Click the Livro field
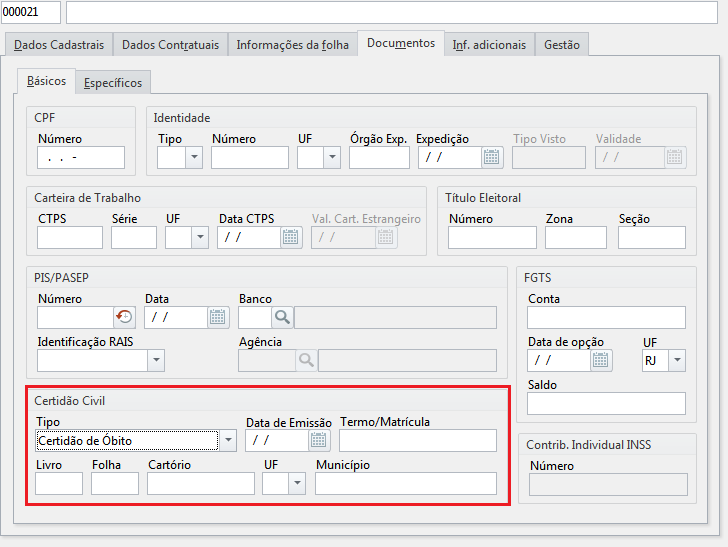This screenshot has width=728, height=547. pos(59,483)
